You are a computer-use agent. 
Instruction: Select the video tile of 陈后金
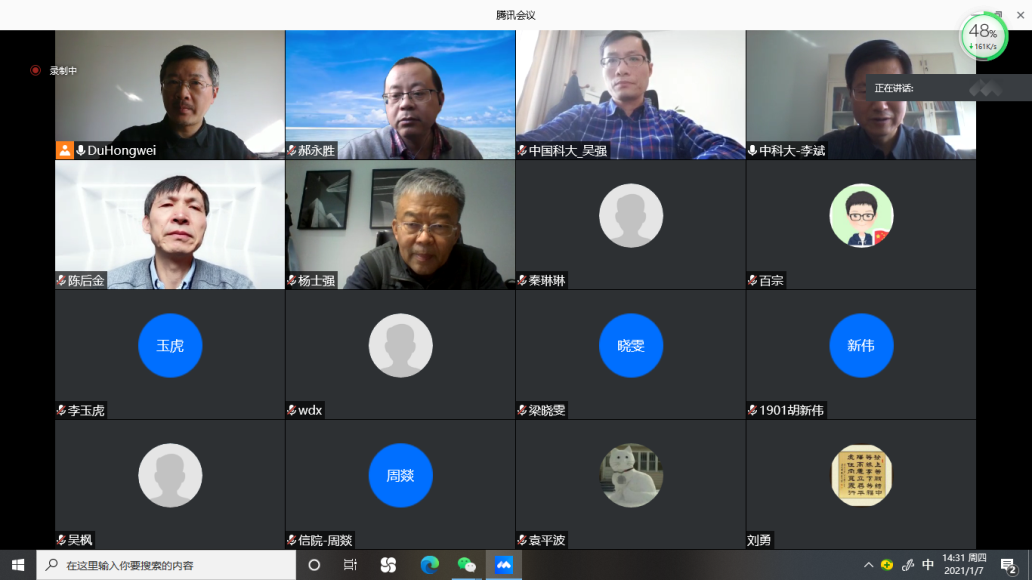[x=170, y=225]
